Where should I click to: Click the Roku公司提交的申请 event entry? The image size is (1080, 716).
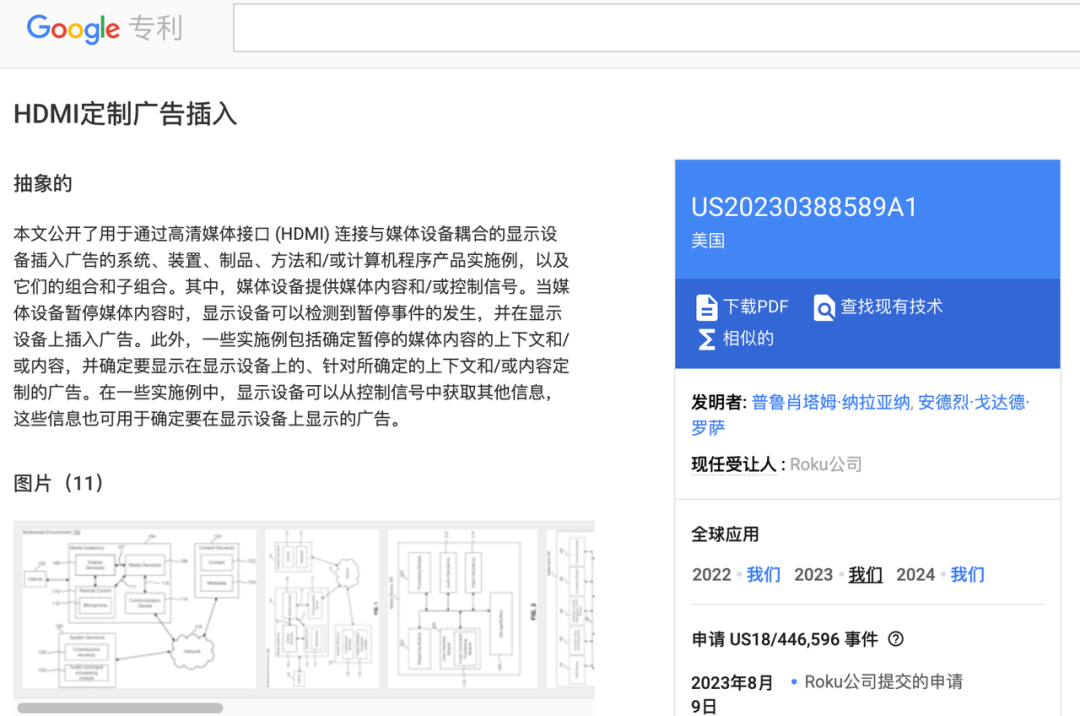884,682
